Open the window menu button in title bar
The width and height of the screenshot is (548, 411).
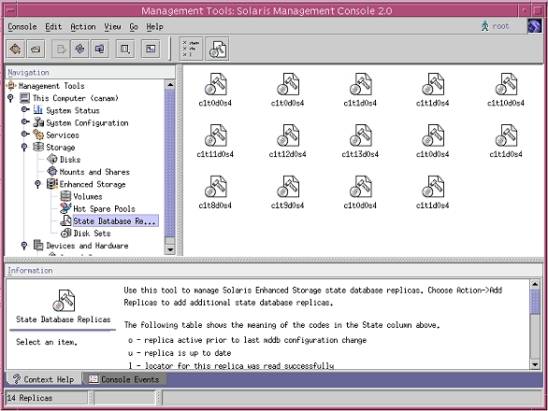[10, 10]
